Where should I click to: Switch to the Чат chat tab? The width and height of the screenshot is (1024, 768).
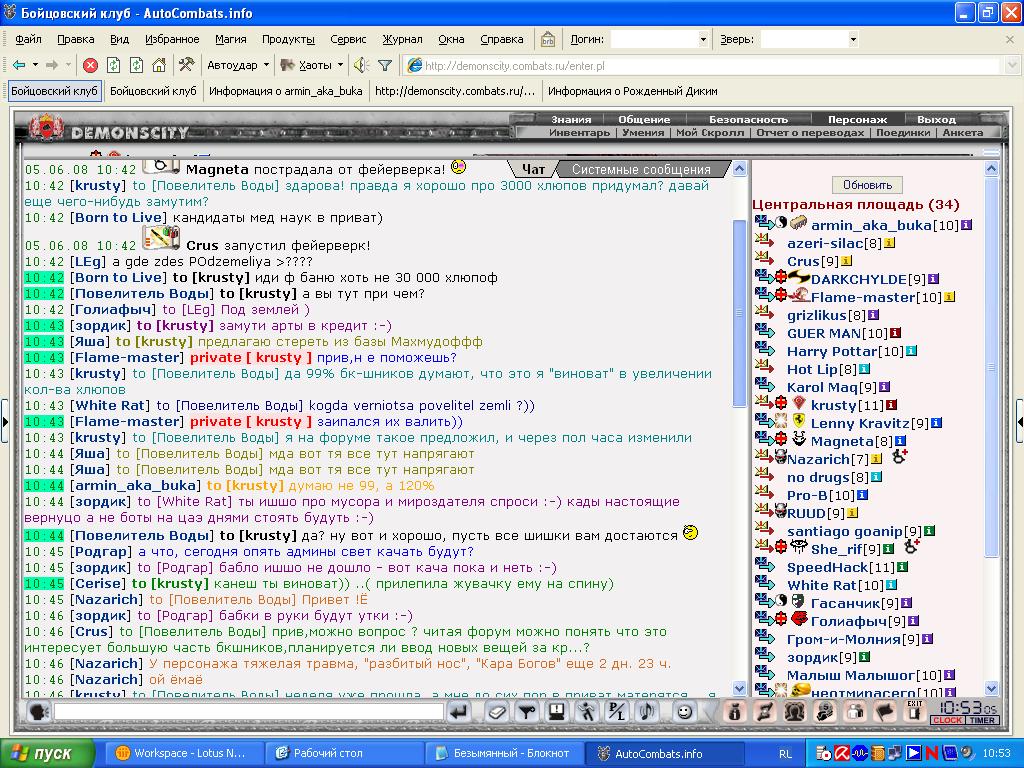pyautogui.click(x=533, y=169)
